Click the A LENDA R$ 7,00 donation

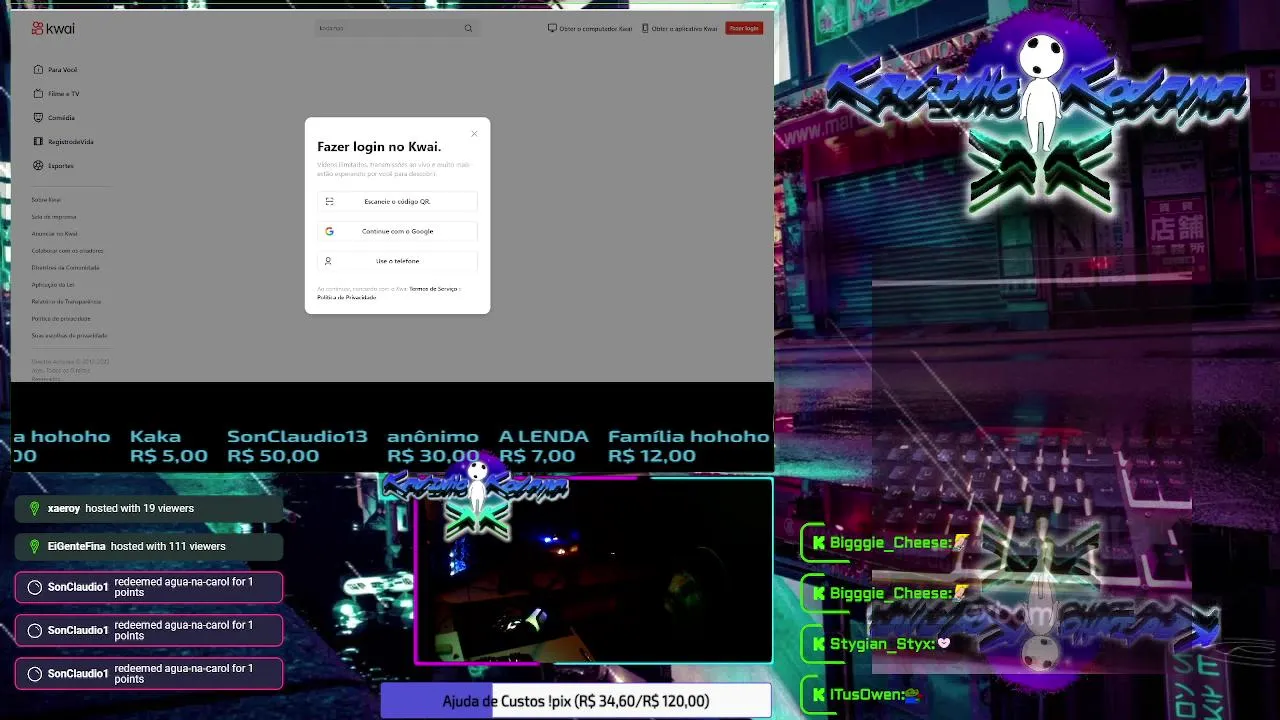pos(544,446)
